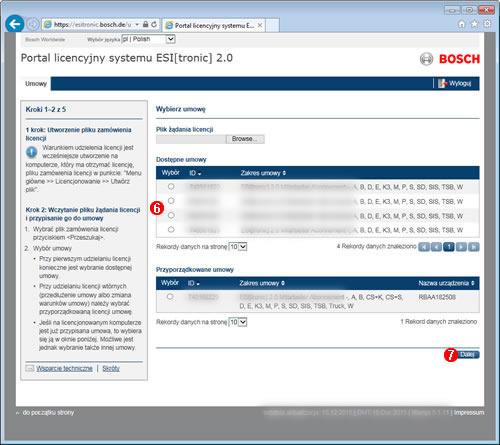The height and width of the screenshot is (445, 500).
Task: Click the Bosch logo
Action: coord(449,59)
